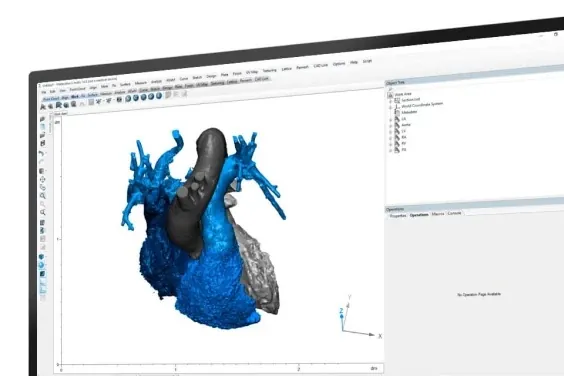Expand the PA part node
This screenshot has height=376, width=564.
[391, 151]
